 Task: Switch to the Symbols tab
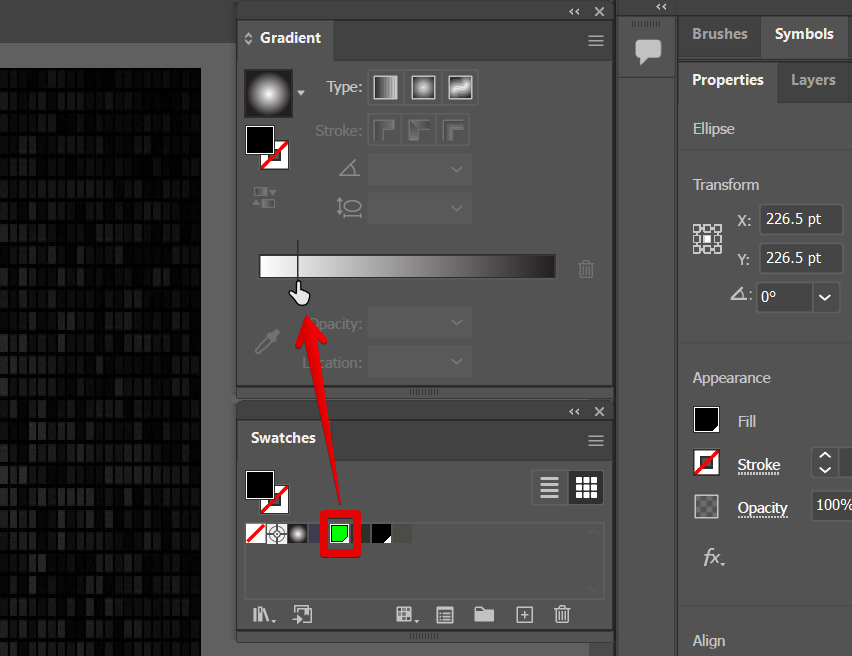(804, 34)
